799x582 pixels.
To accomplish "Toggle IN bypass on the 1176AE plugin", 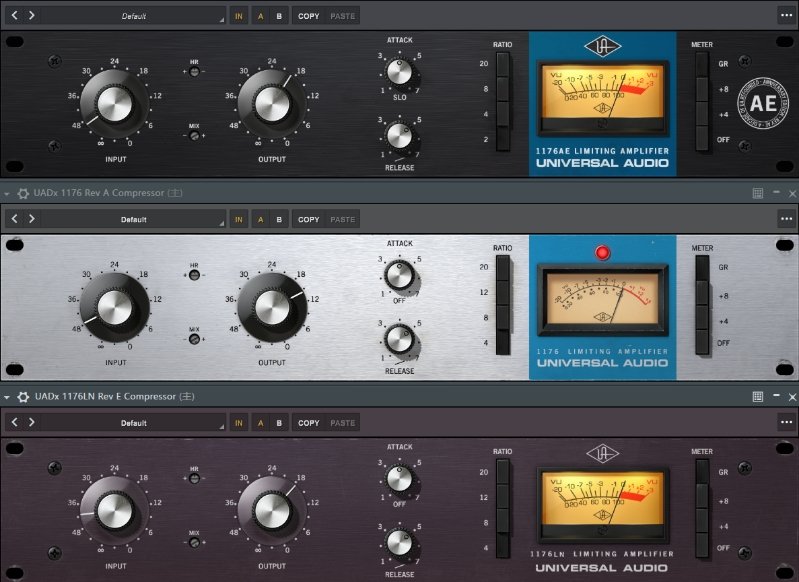I will click(x=238, y=16).
